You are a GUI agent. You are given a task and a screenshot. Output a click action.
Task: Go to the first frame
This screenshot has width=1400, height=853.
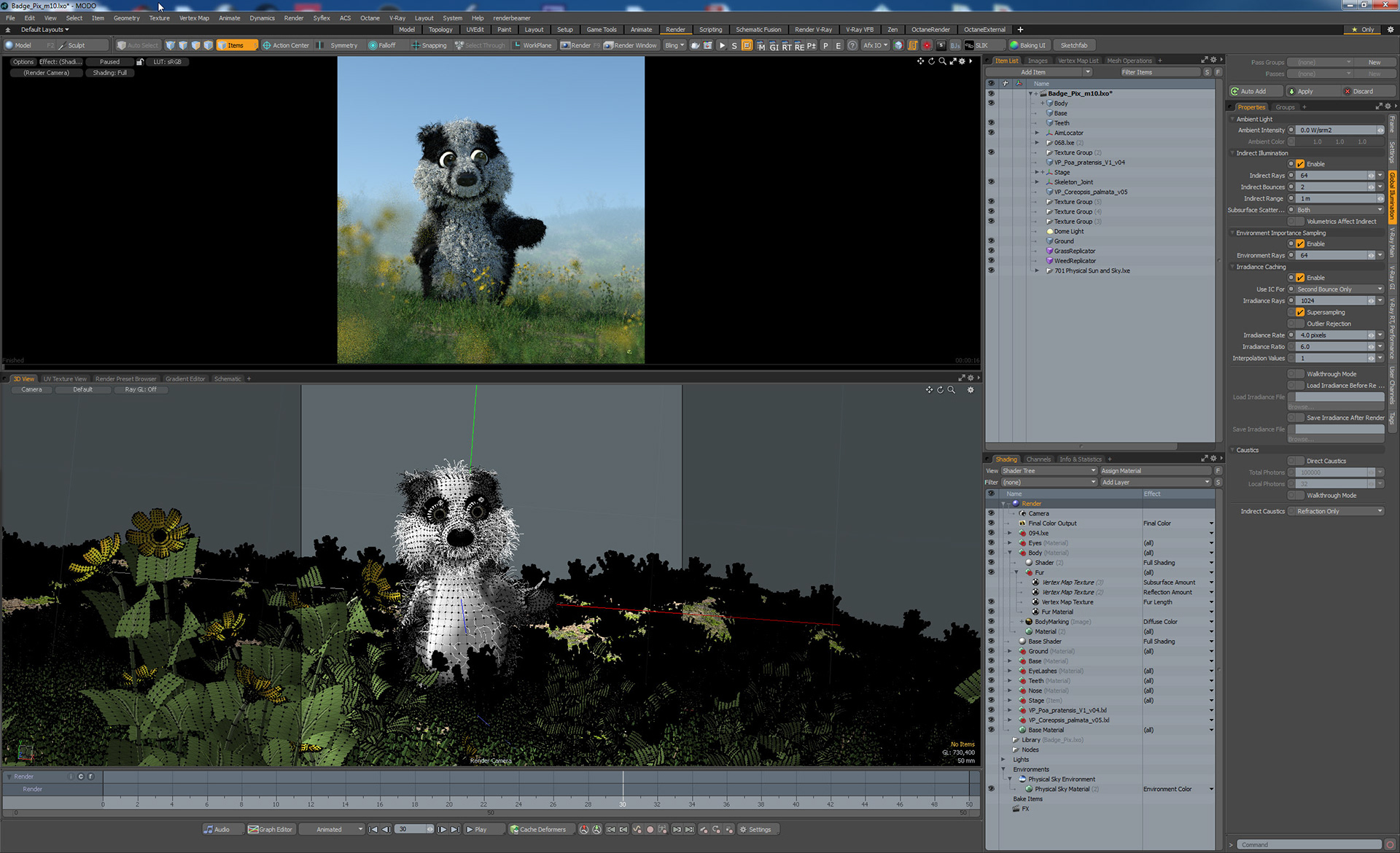(373, 829)
